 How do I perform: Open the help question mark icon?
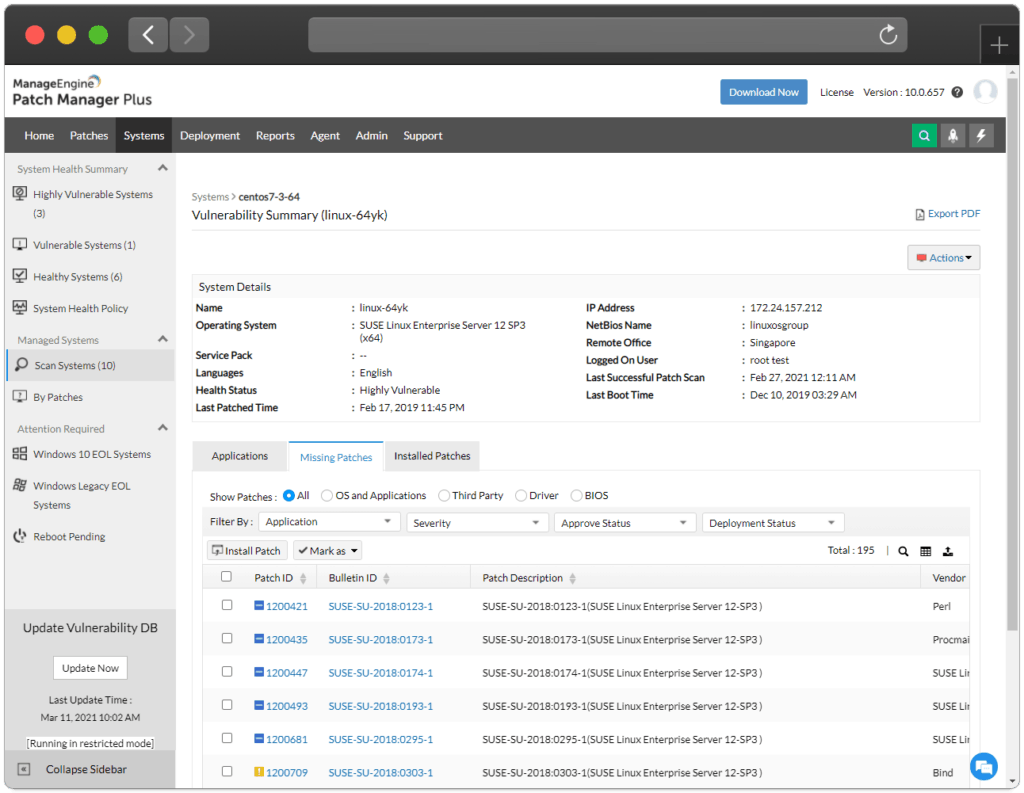957,92
